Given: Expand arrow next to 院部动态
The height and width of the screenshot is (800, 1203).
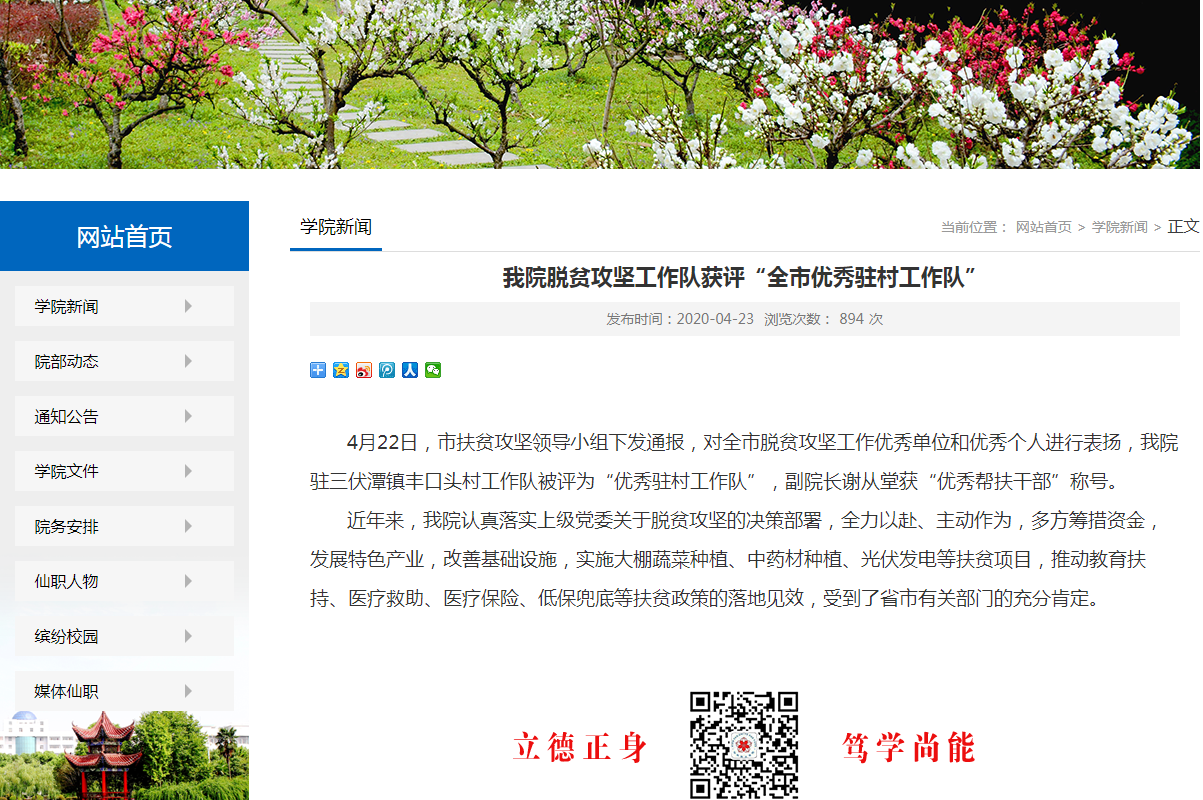Looking at the screenshot, I should tap(188, 361).
